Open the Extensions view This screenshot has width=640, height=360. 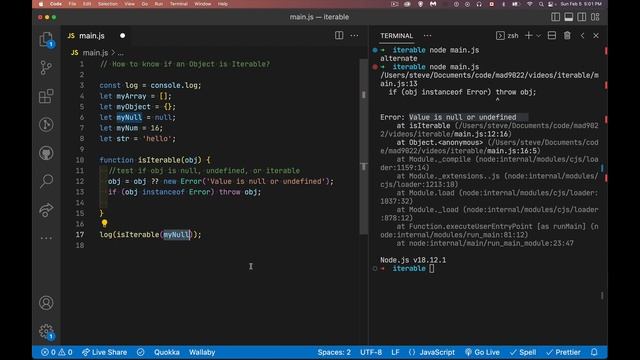46,96
